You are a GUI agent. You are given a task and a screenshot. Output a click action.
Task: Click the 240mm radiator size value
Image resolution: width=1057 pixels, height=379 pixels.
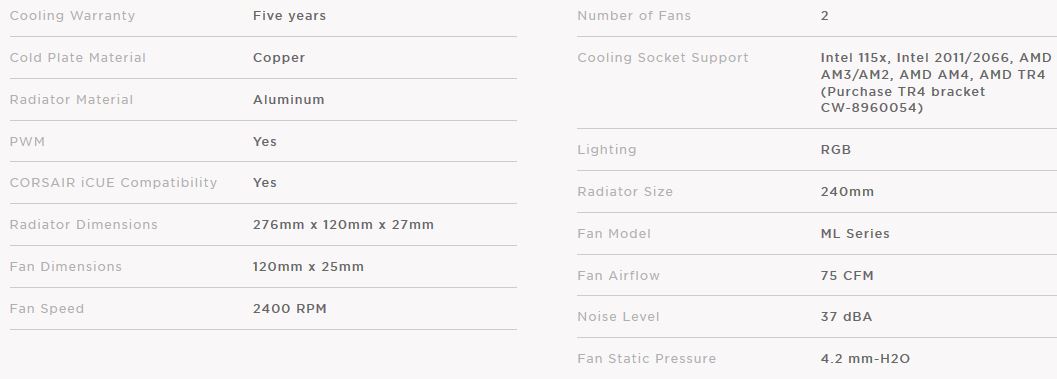click(847, 192)
